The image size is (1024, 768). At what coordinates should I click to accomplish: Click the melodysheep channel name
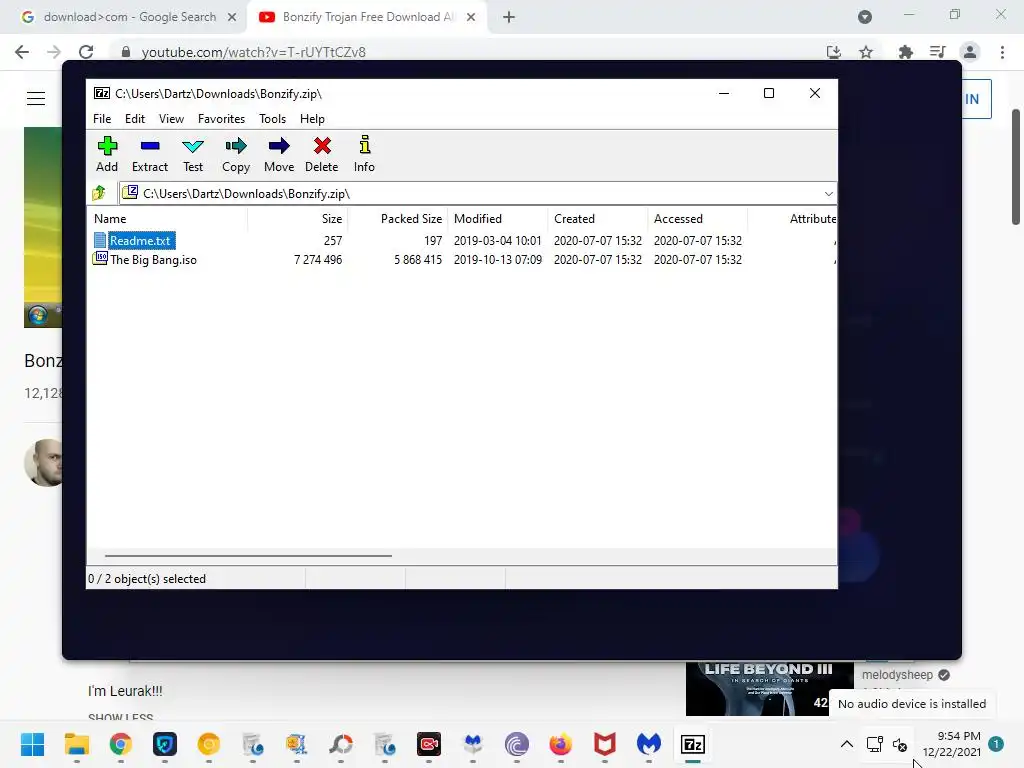click(x=897, y=675)
